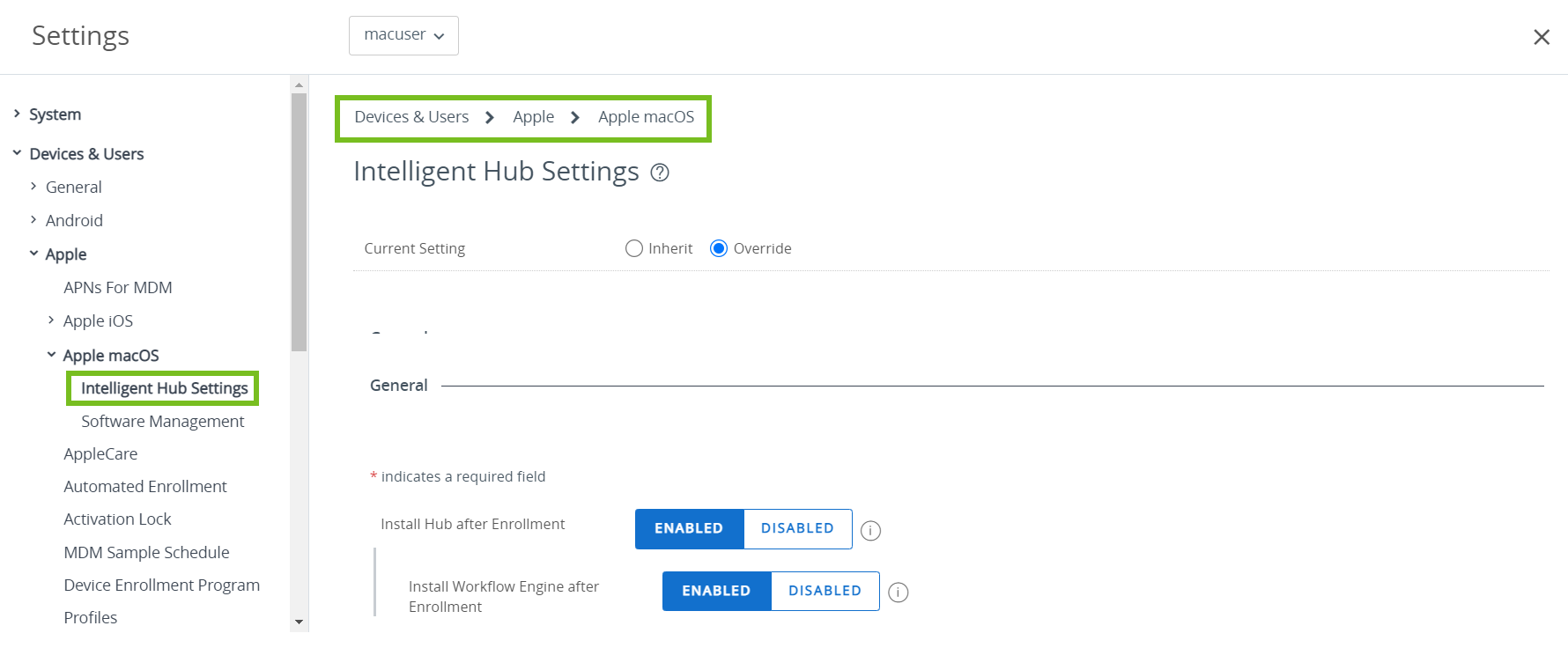Show info for Install Workflow Engine after Enrollment

[898, 593]
